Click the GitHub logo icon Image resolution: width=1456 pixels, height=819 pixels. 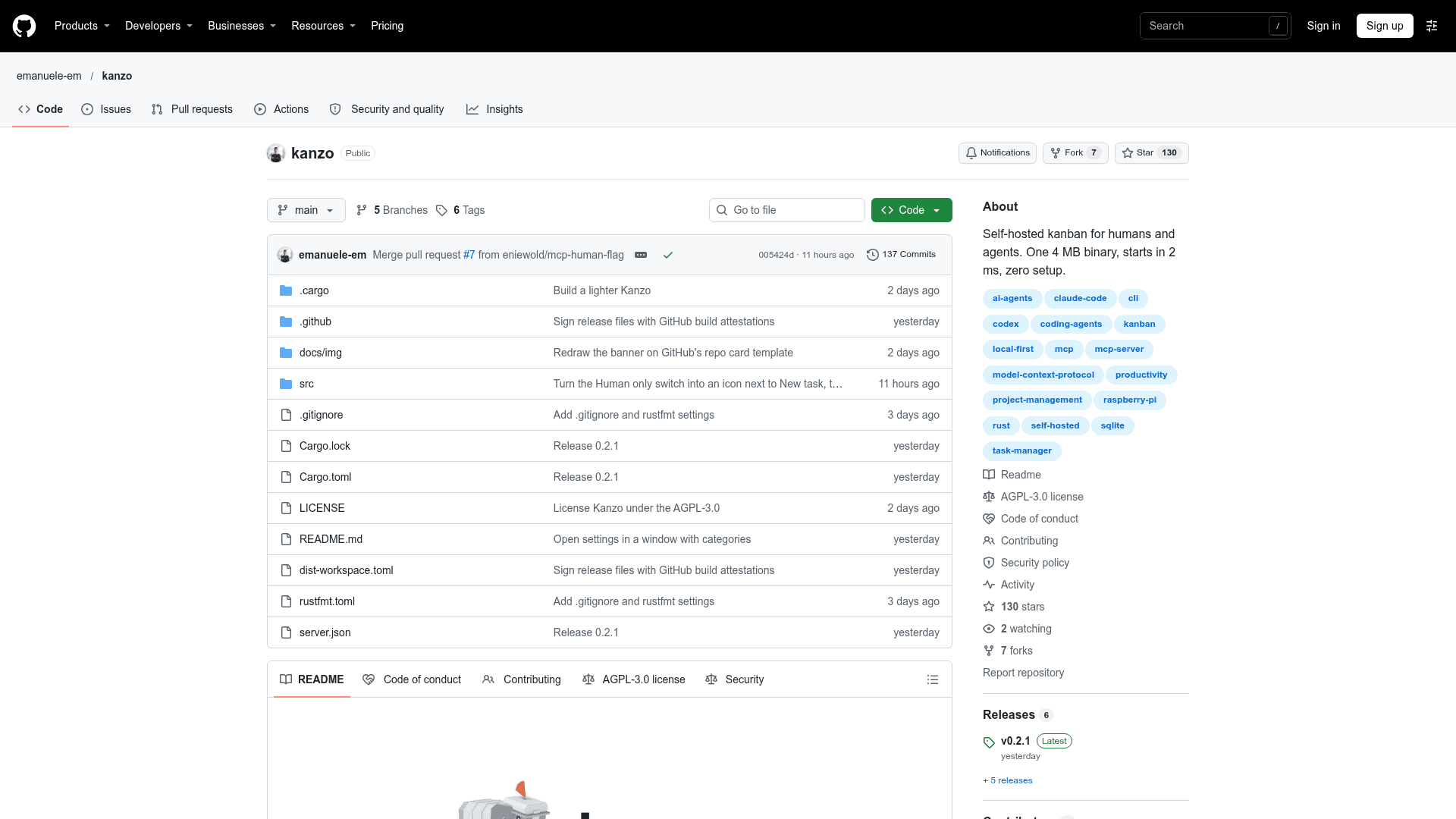click(24, 26)
